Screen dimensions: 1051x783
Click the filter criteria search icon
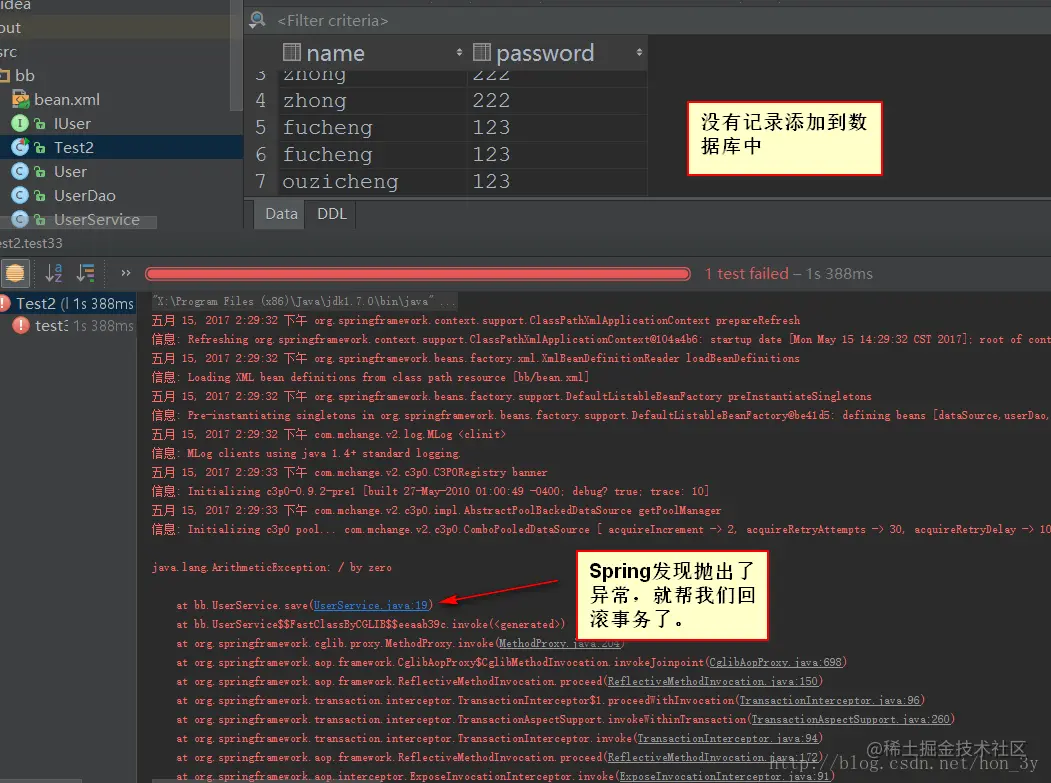click(257, 20)
